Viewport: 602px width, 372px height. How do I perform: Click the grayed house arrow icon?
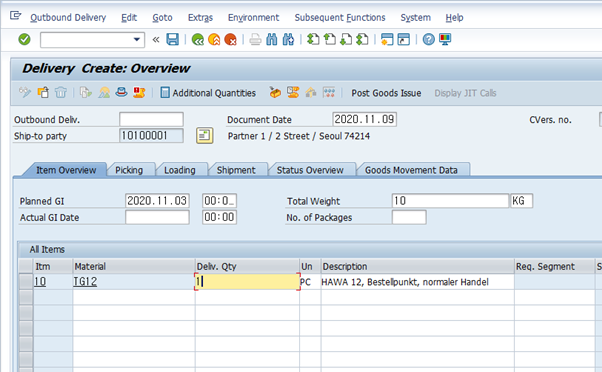[x=311, y=93]
